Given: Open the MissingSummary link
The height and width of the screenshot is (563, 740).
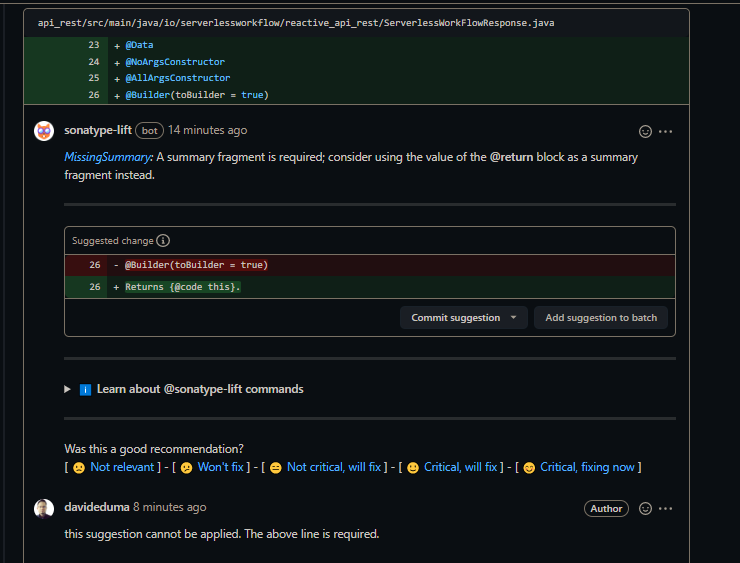Looking at the screenshot, I should 108,157.
